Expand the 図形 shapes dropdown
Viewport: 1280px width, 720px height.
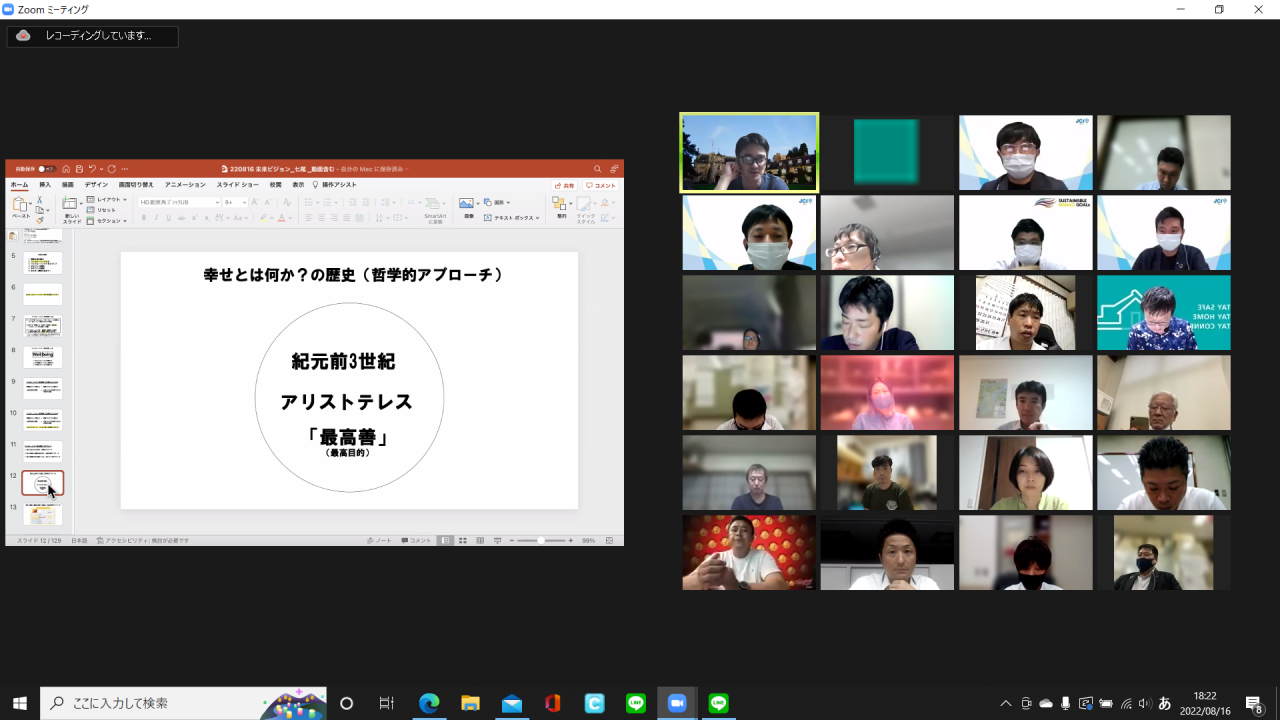tap(507, 203)
